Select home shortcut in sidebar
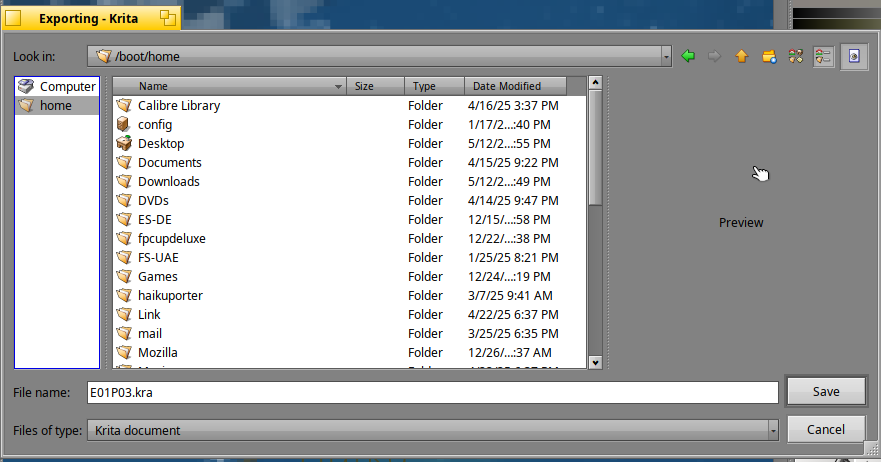The height and width of the screenshot is (462, 881). click(x=57, y=106)
